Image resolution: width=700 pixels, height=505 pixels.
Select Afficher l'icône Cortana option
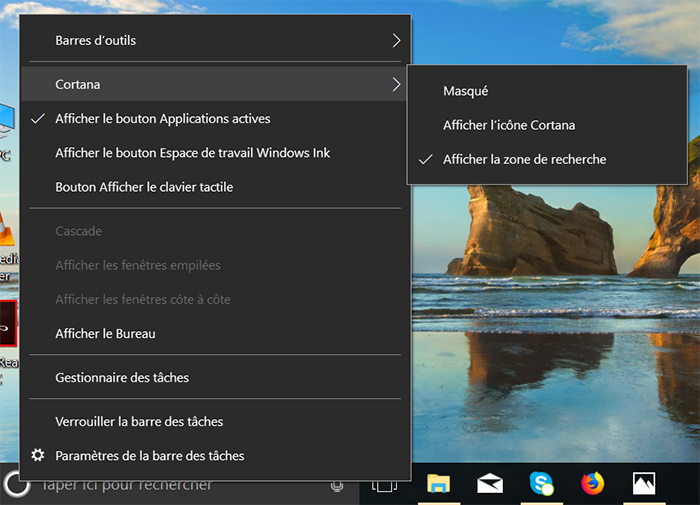click(509, 125)
